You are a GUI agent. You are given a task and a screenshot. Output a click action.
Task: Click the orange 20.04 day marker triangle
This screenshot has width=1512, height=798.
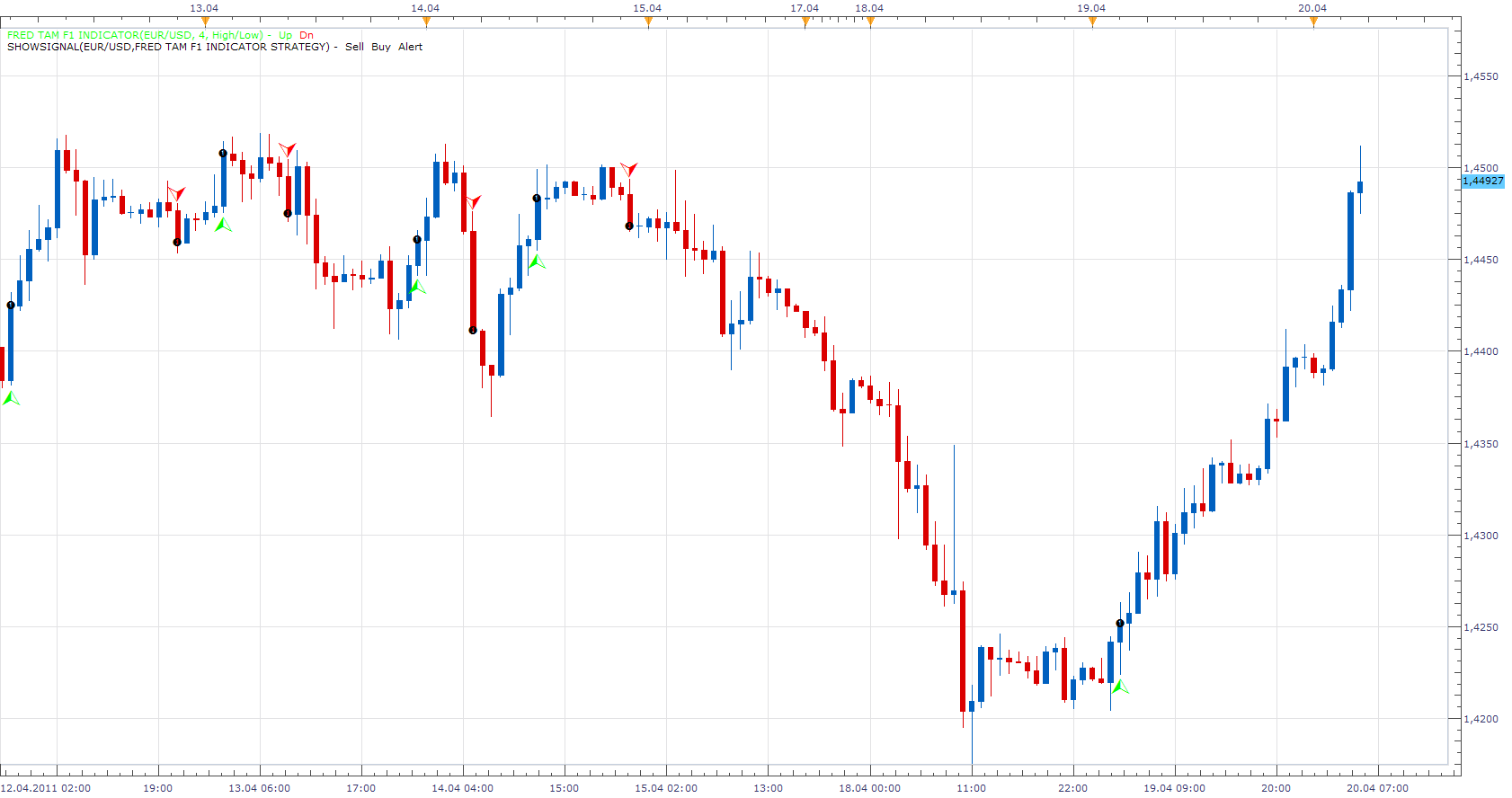1313,22
